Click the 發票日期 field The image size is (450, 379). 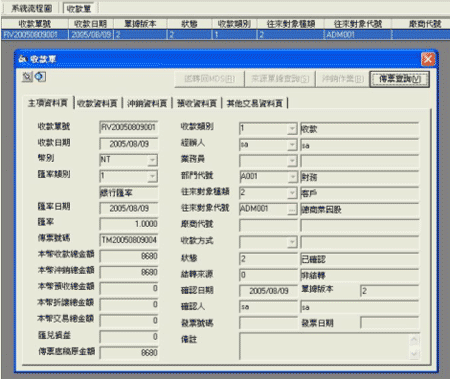click(389, 323)
